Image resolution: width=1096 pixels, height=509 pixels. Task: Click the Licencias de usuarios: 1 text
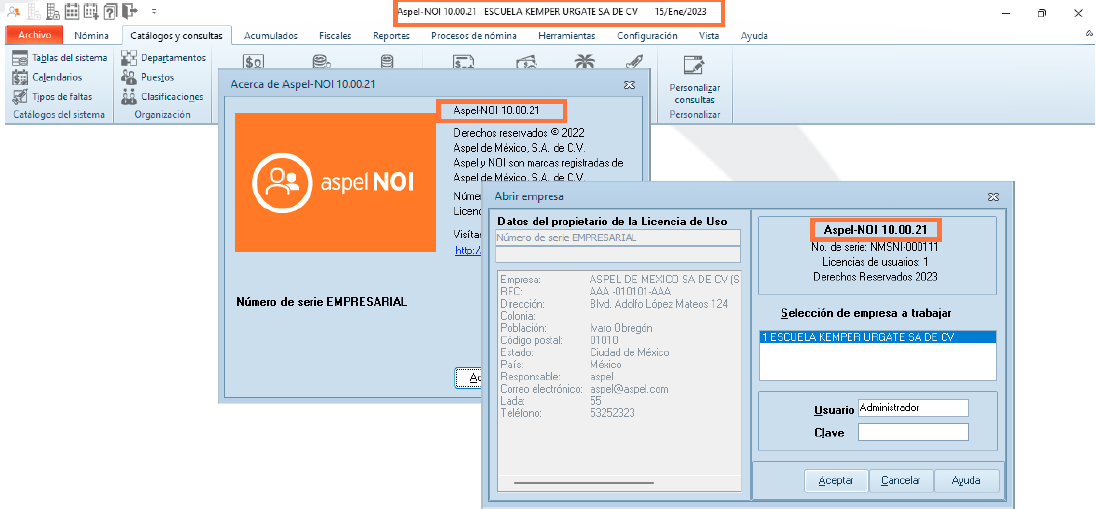[x=874, y=261]
